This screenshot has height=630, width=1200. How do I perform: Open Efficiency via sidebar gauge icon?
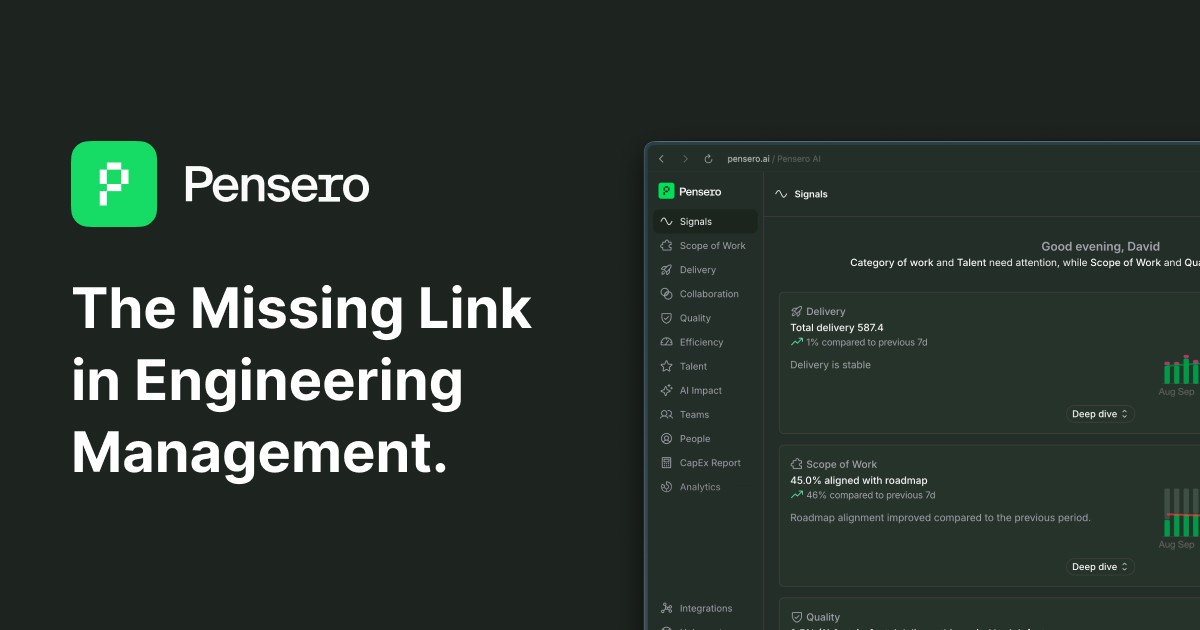(x=667, y=342)
